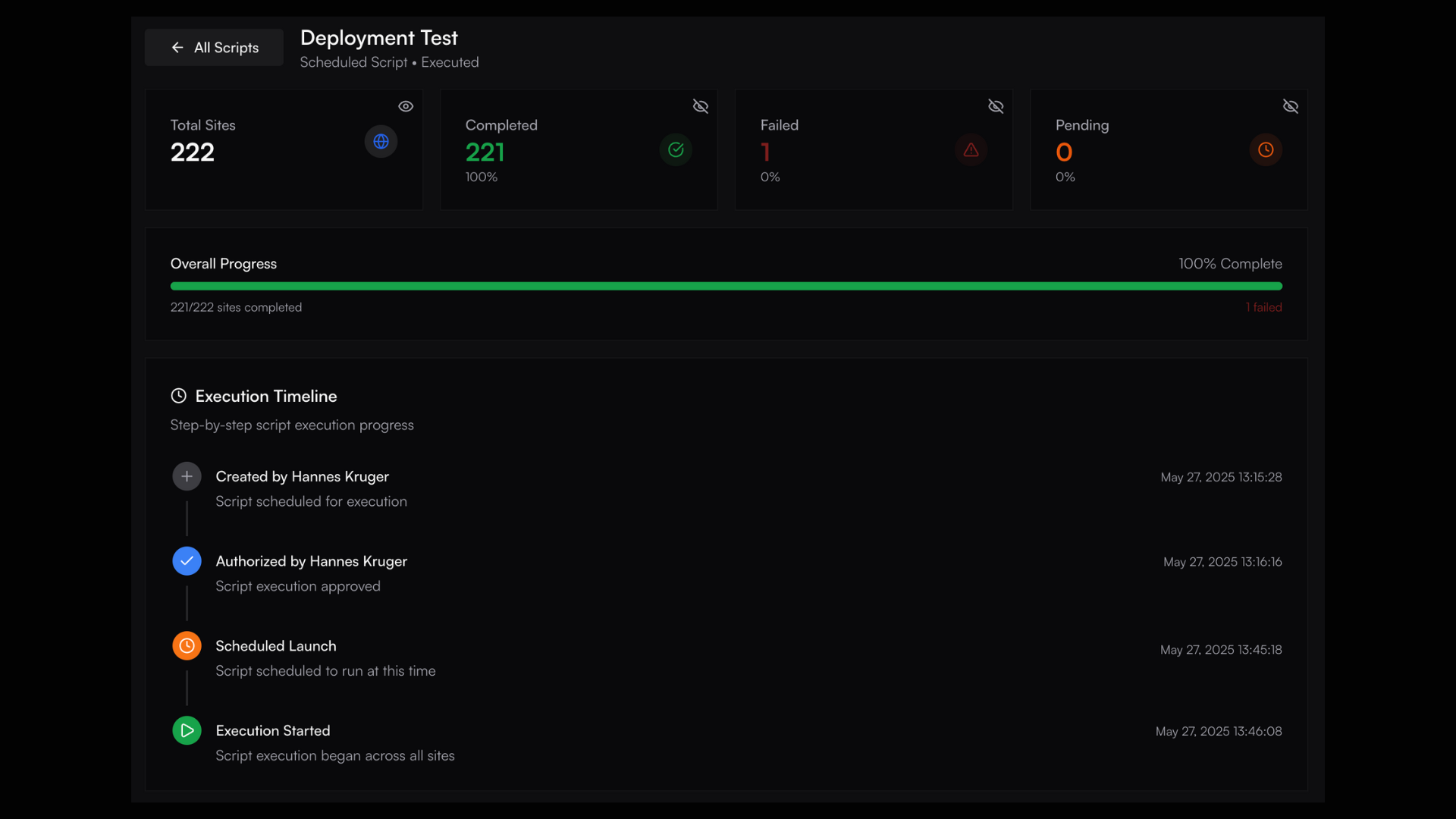Click the Completed count 221
Image resolution: width=1456 pixels, height=819 pixels.
485,152
